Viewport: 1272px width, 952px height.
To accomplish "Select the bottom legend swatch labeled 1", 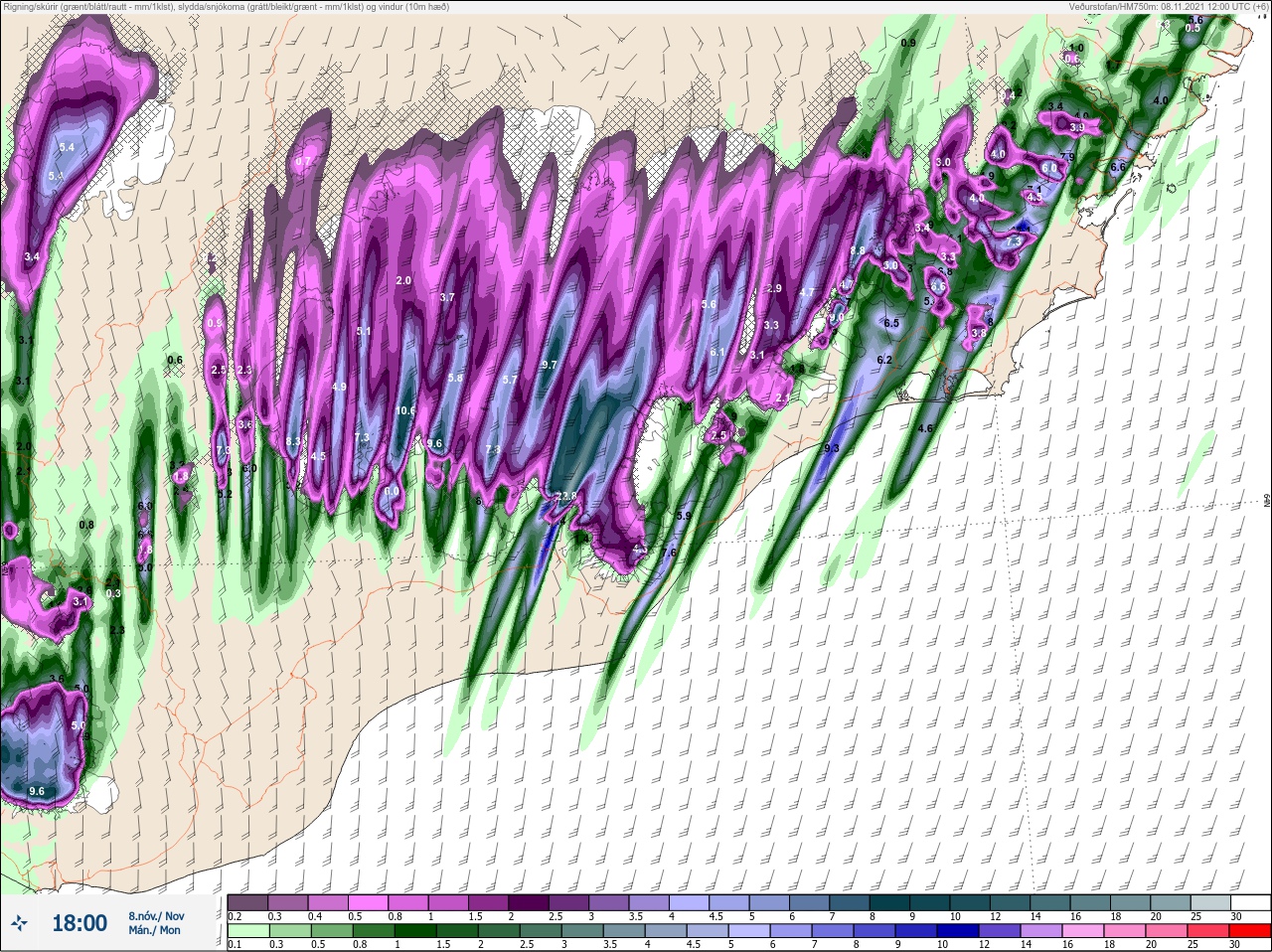I will pos(413,931).
